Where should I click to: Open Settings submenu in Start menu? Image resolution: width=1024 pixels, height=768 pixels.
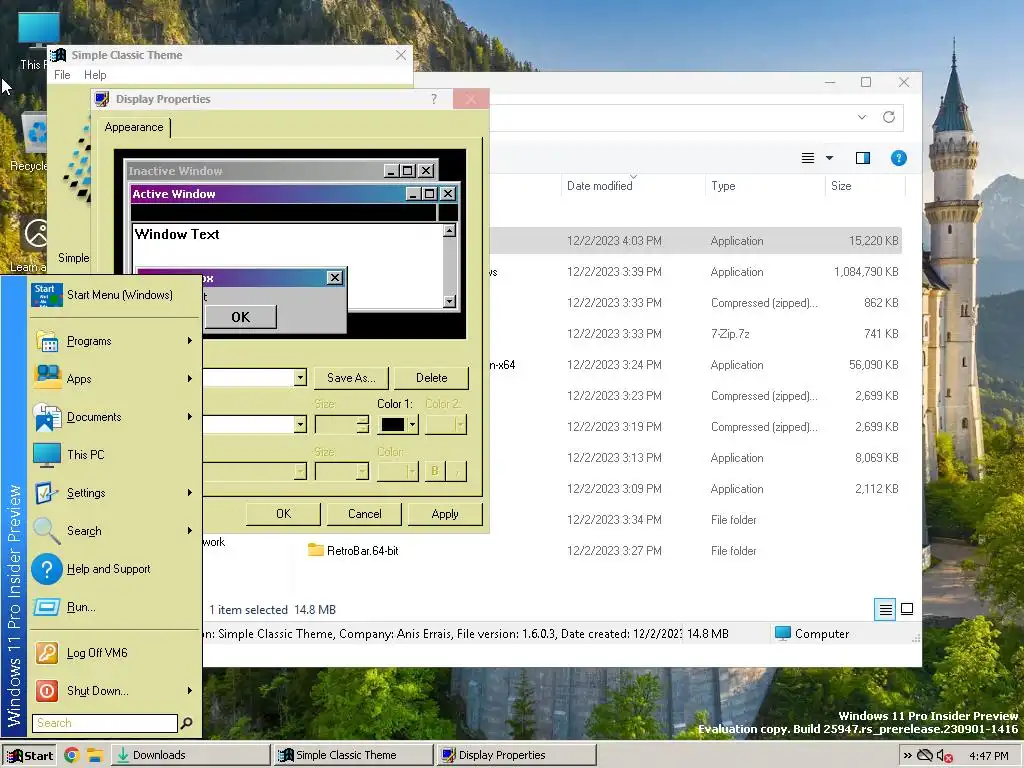click(114, 492)
